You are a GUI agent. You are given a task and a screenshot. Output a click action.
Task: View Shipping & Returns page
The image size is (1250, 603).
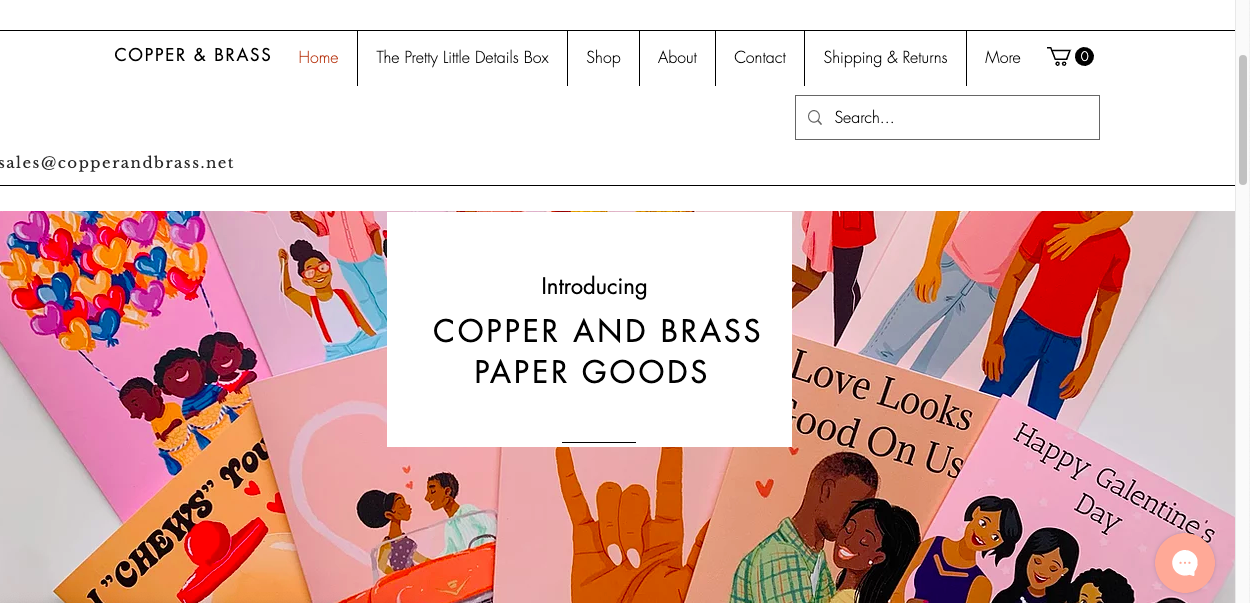885,58
